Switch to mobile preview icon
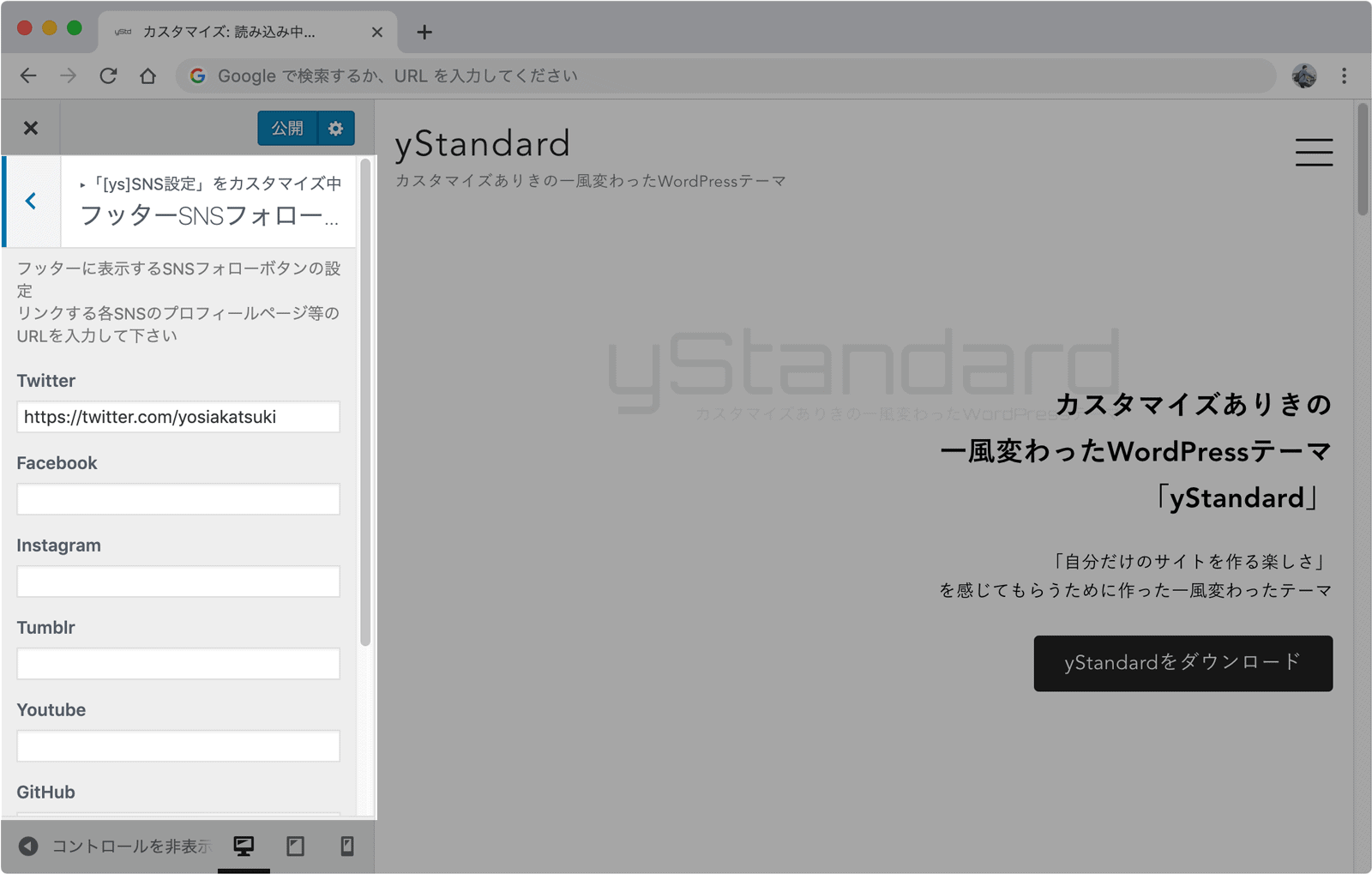The image size is (1372, 874). (x=346, y=847)
